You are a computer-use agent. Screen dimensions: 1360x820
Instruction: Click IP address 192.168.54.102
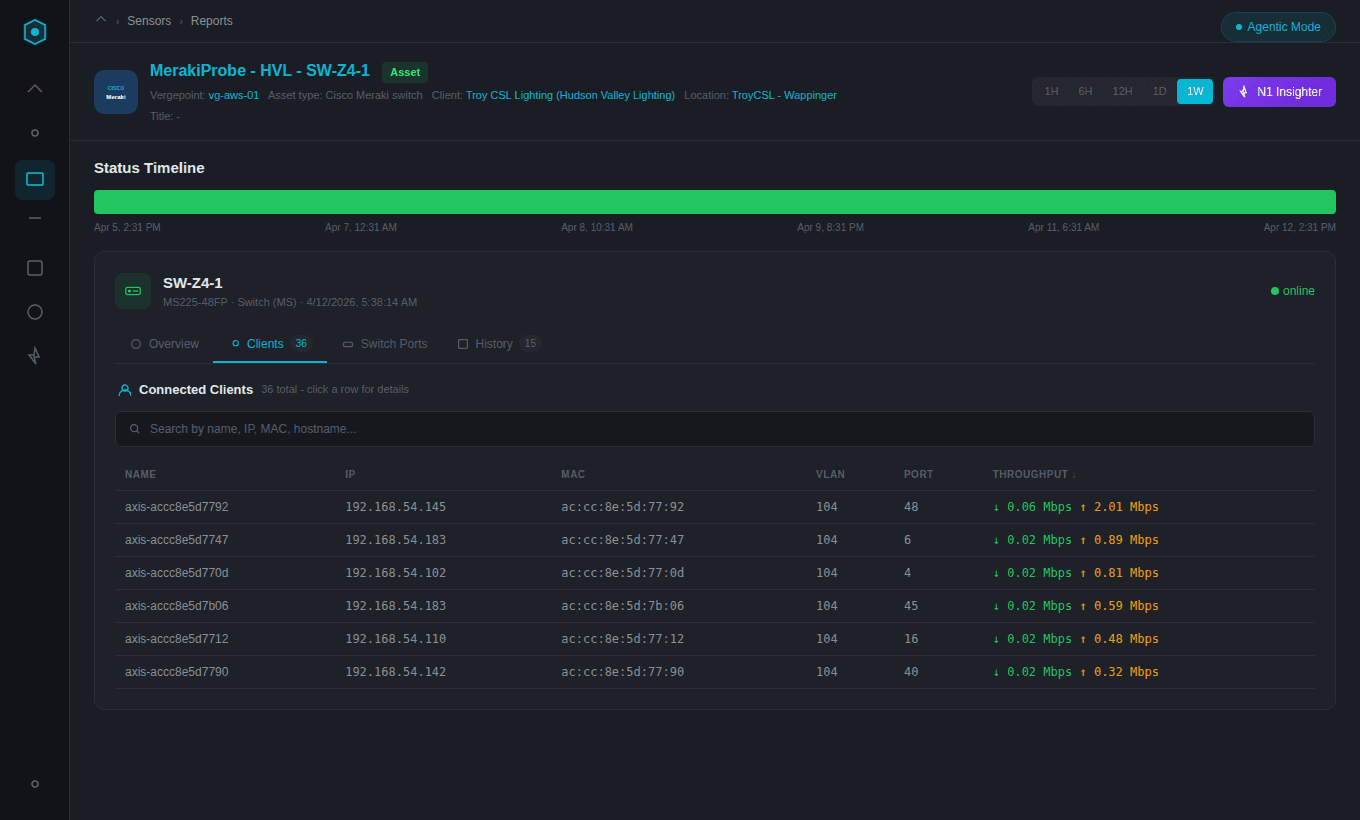(396, 573)
